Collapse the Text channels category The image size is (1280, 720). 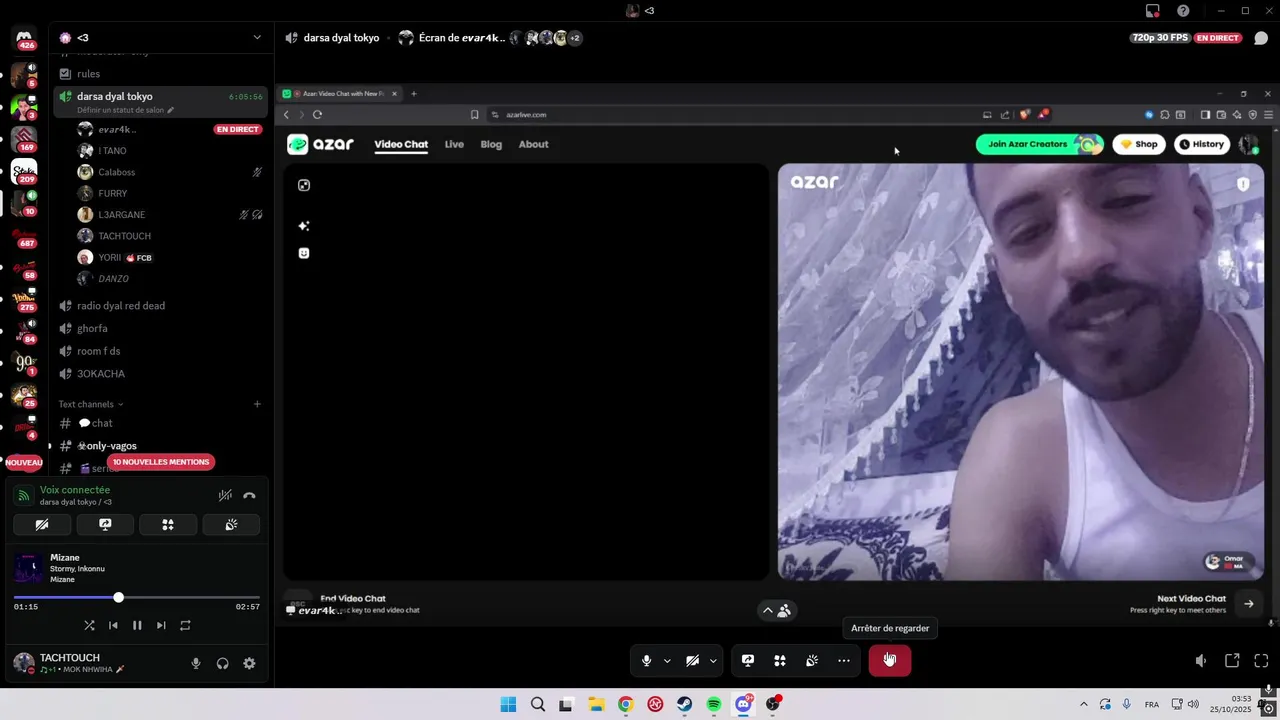point(90,404)
